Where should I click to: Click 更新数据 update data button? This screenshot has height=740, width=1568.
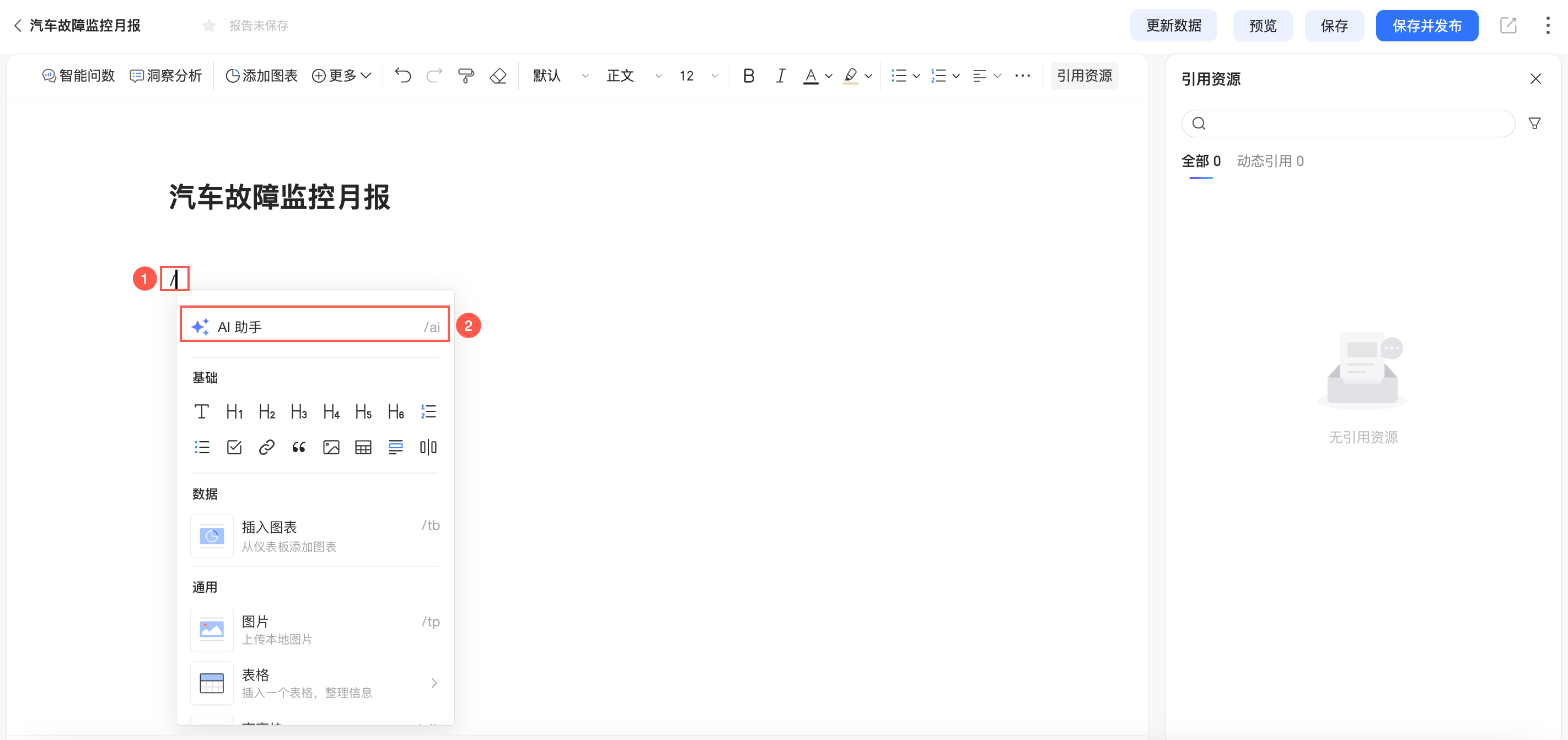click(1173, 25)
